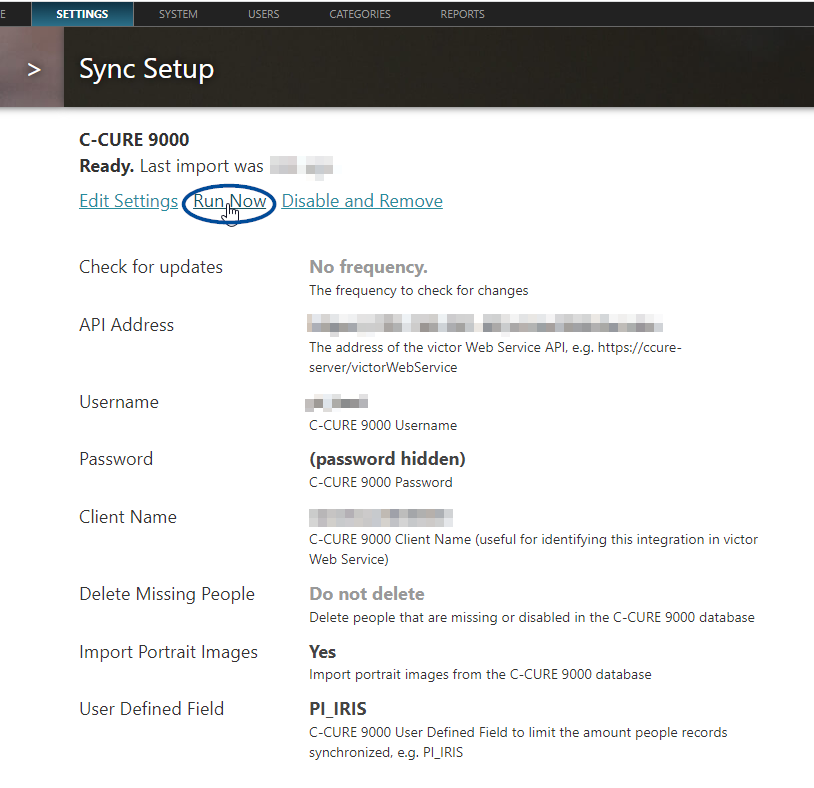814x788 pixels.
Task: Click the 'Password' field label
Action: point(116,459)
